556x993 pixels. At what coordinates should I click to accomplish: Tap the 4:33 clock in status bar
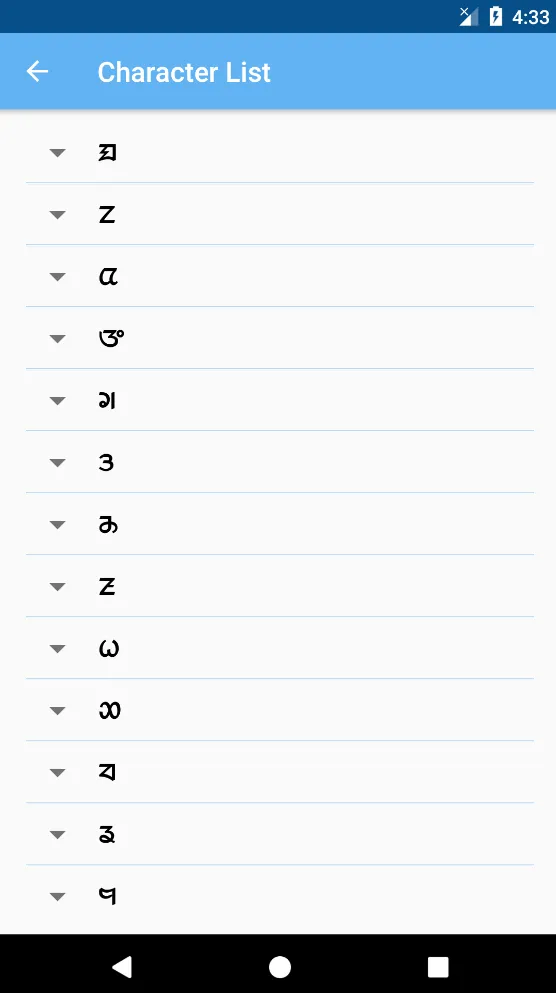(x=531, y=17)
